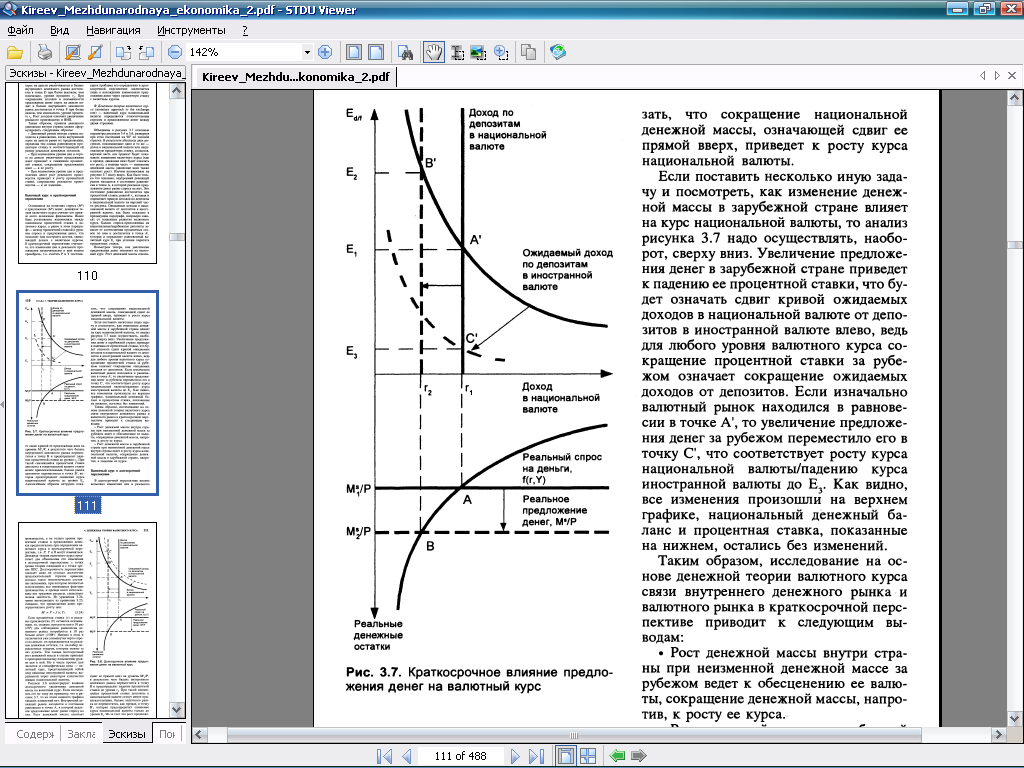Viewport: 1024px width, 768px height.
Task: Open page 110 thumbnail
Action: point(88,173)
